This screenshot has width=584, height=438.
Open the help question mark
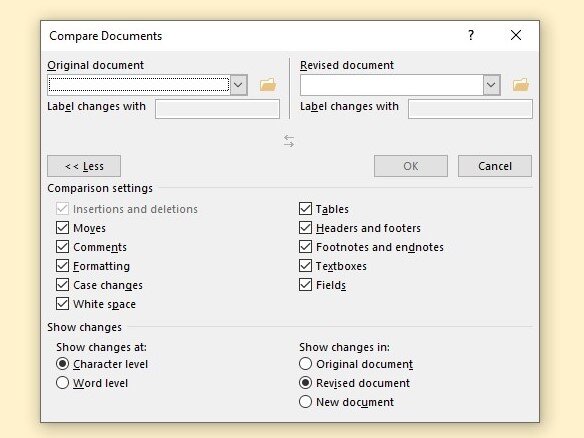click(x=471, y=35)
